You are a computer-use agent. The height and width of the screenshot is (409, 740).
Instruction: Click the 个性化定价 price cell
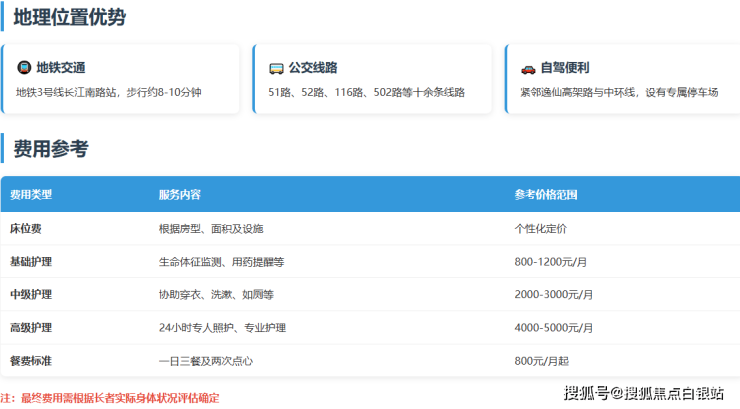click(x=540, y=229)
